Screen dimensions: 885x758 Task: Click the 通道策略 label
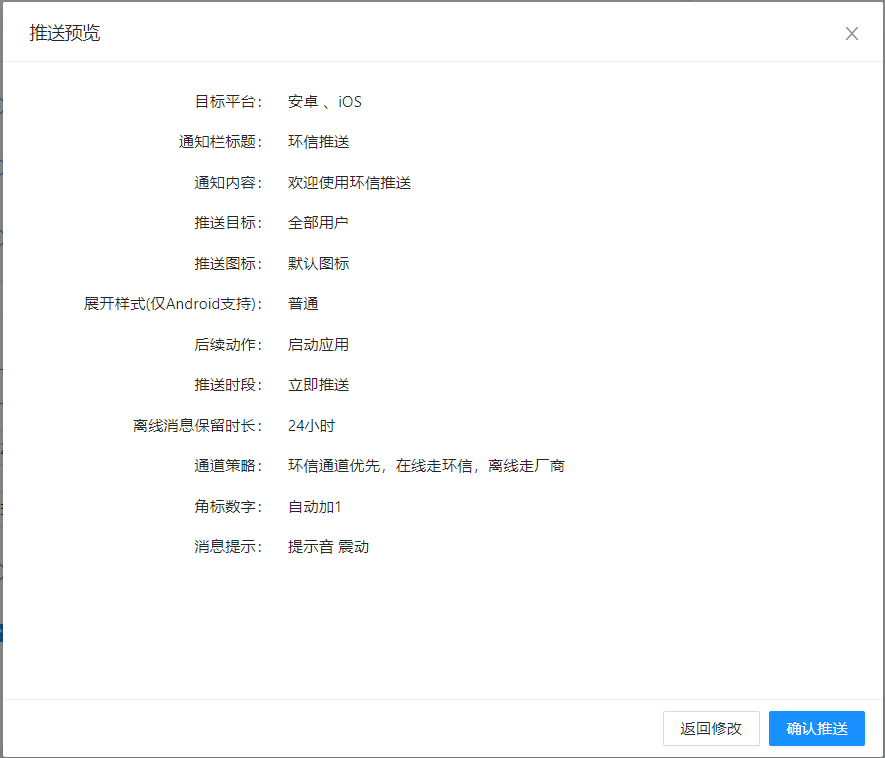pos(228,466)
